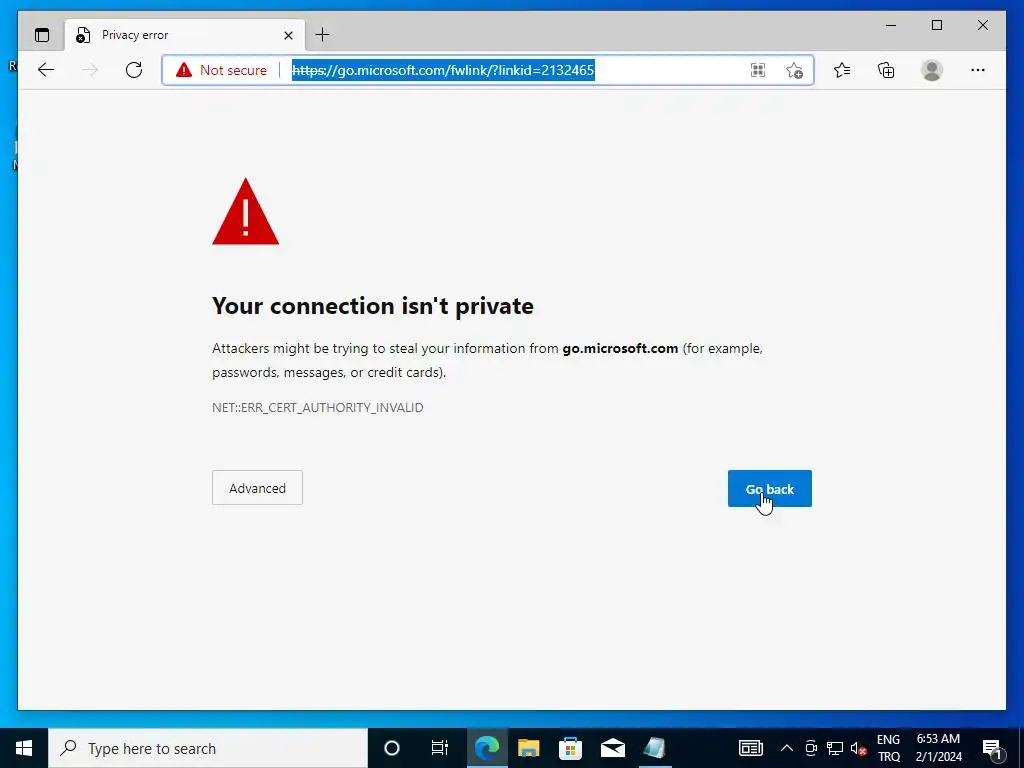Click the red warning triangle graphic
Image resolution: width=1024 pixels, height=768 pixels.
[246, 212]
